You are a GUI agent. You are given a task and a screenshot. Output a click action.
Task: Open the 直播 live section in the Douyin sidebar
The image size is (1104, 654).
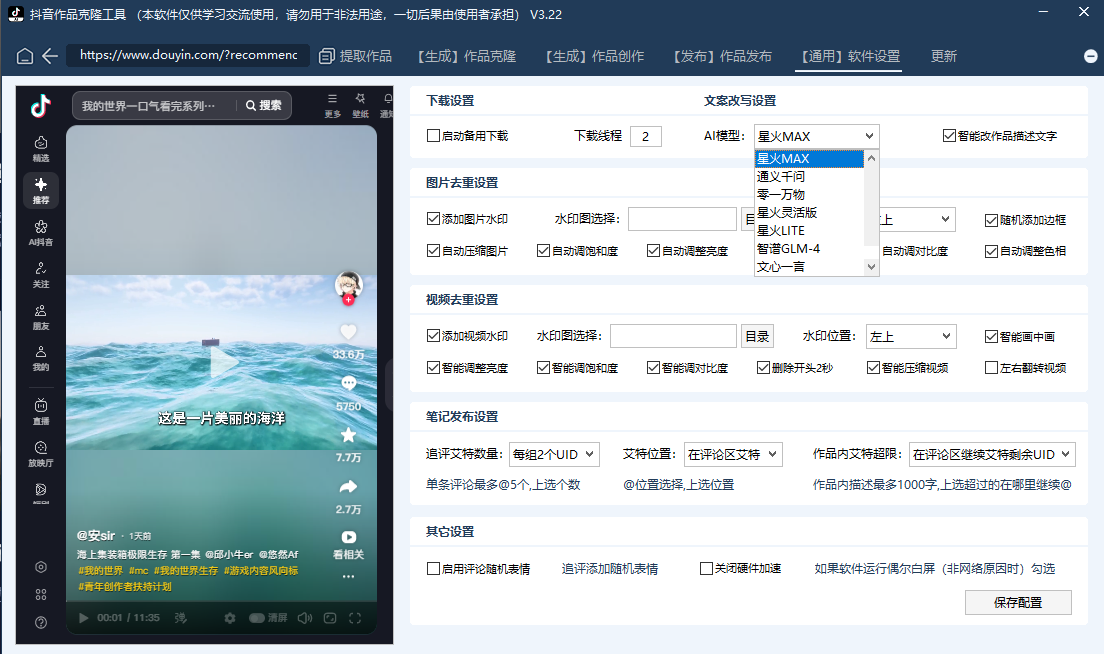pos(40,411)
